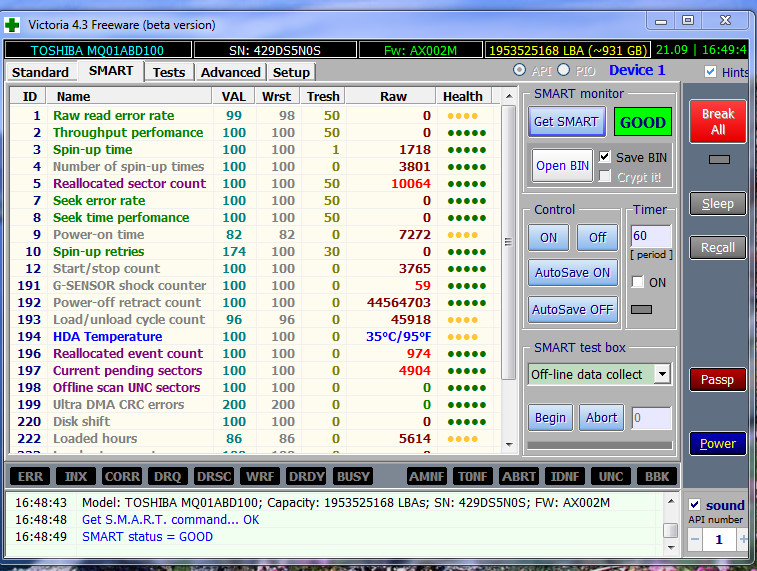Click the Victoria green cross app icon
The width and height of the screenshot is (757, 571).
(x=12, y=23)
